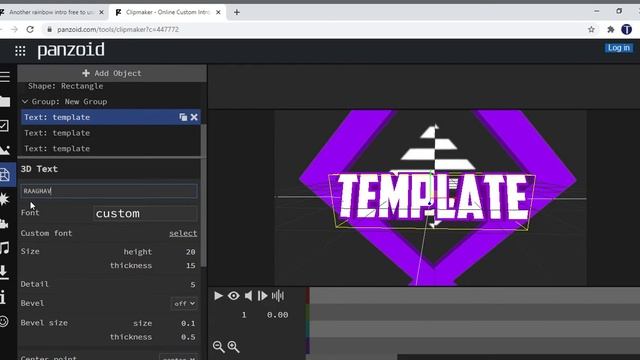Mute audio with the speaker icon
Screen dimensions: 640x360
(x=248, y=296)
